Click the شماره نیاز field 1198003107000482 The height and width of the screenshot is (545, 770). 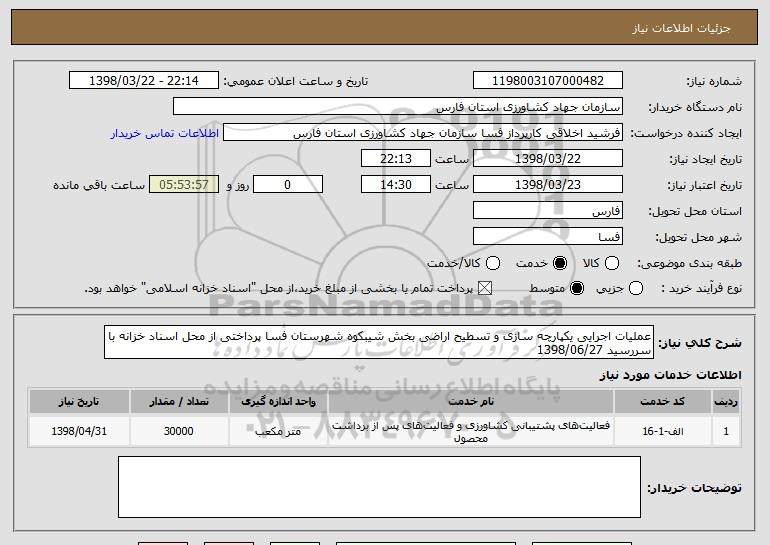[548, 81]
